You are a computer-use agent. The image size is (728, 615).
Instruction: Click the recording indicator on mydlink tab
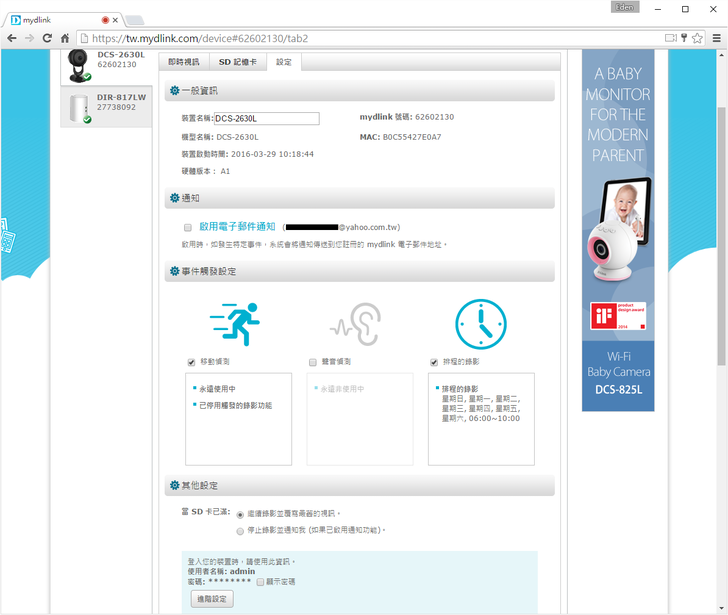pyautogui.click(x=105, y=20)
